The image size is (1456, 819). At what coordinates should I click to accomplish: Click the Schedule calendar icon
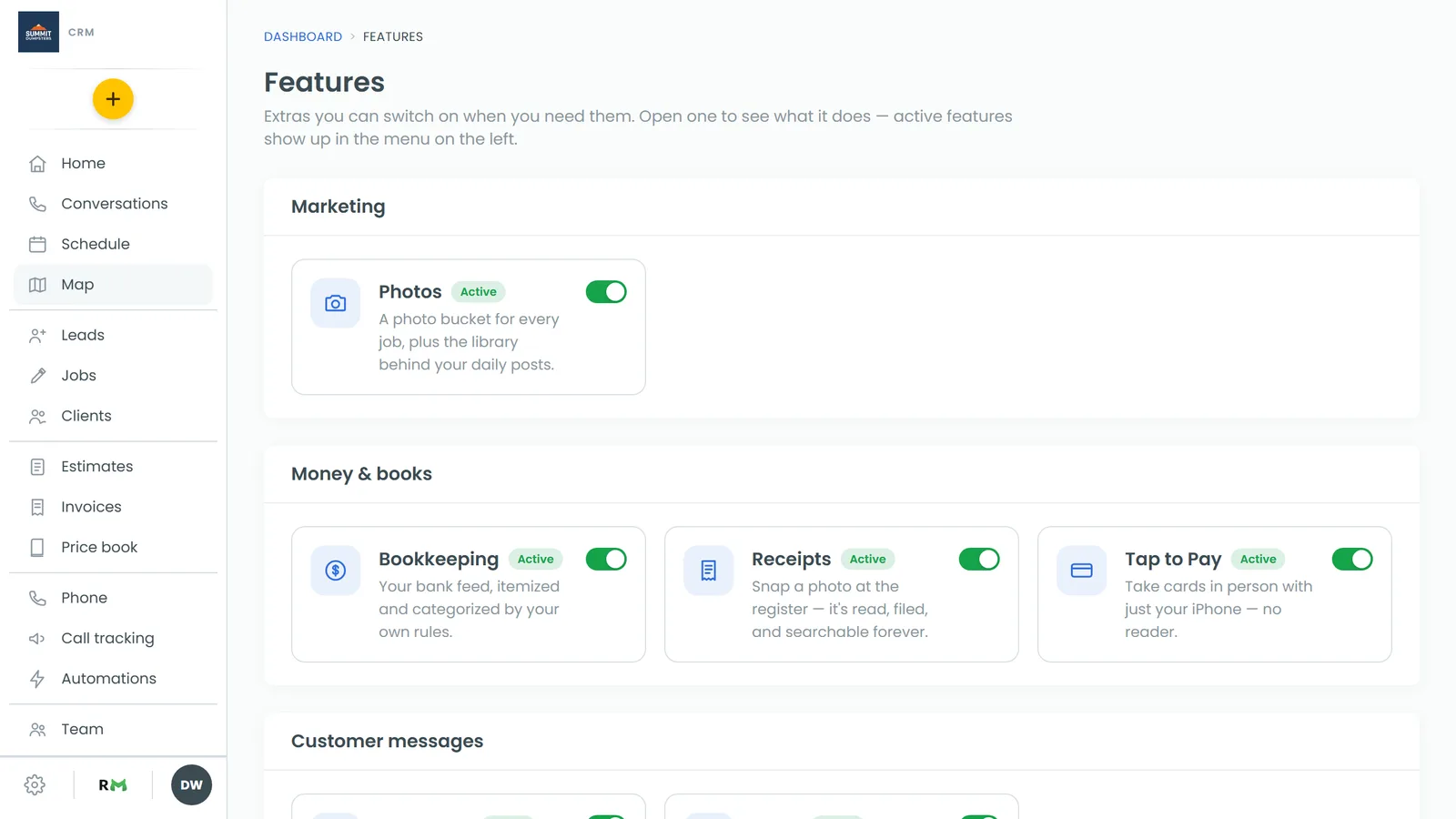click(x=37, y=244)
